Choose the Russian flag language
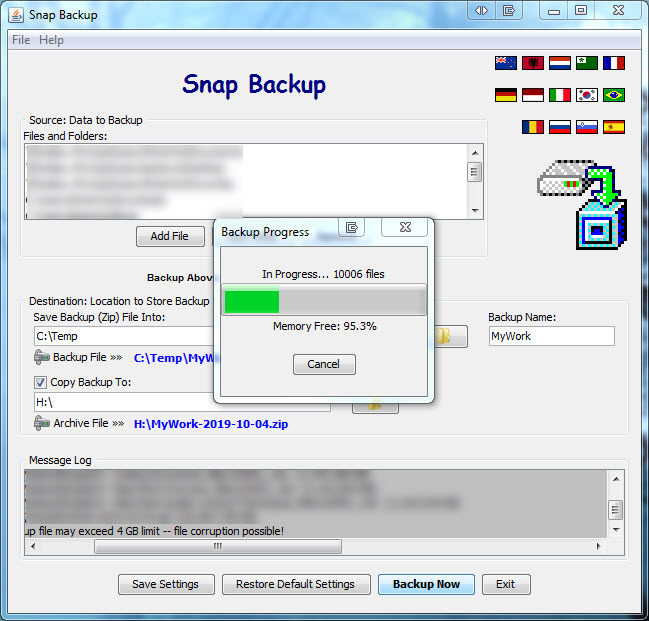649x621 pixels. point(560,127)
